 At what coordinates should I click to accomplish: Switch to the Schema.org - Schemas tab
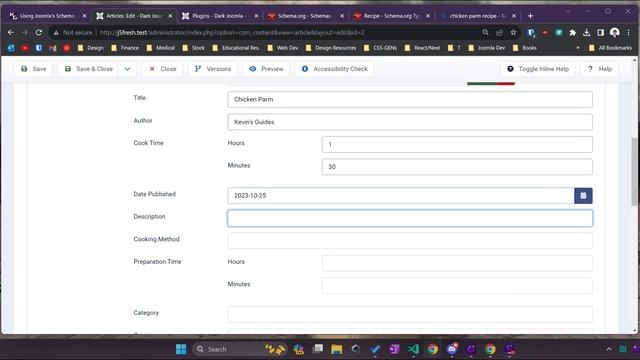[304, 16]
